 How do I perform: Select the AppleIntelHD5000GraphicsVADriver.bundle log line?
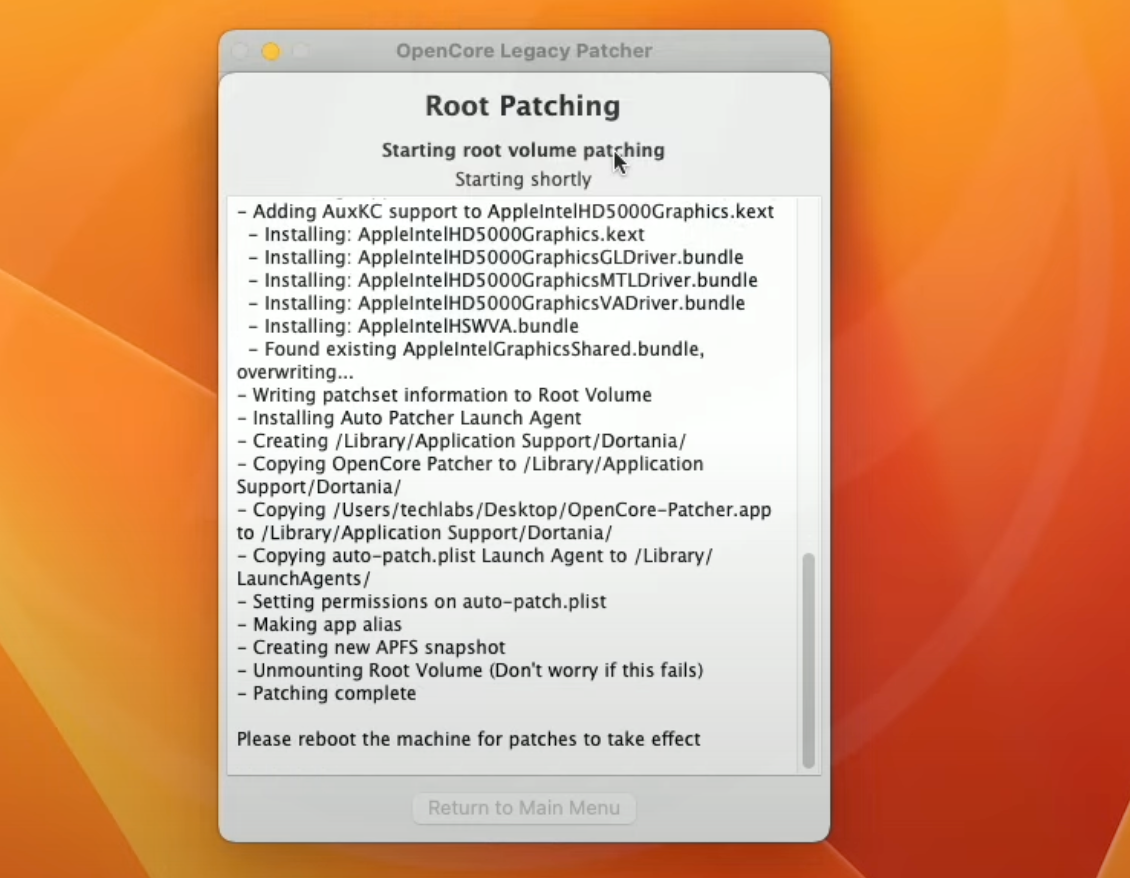pyautogui.click(x=497, y=303)
